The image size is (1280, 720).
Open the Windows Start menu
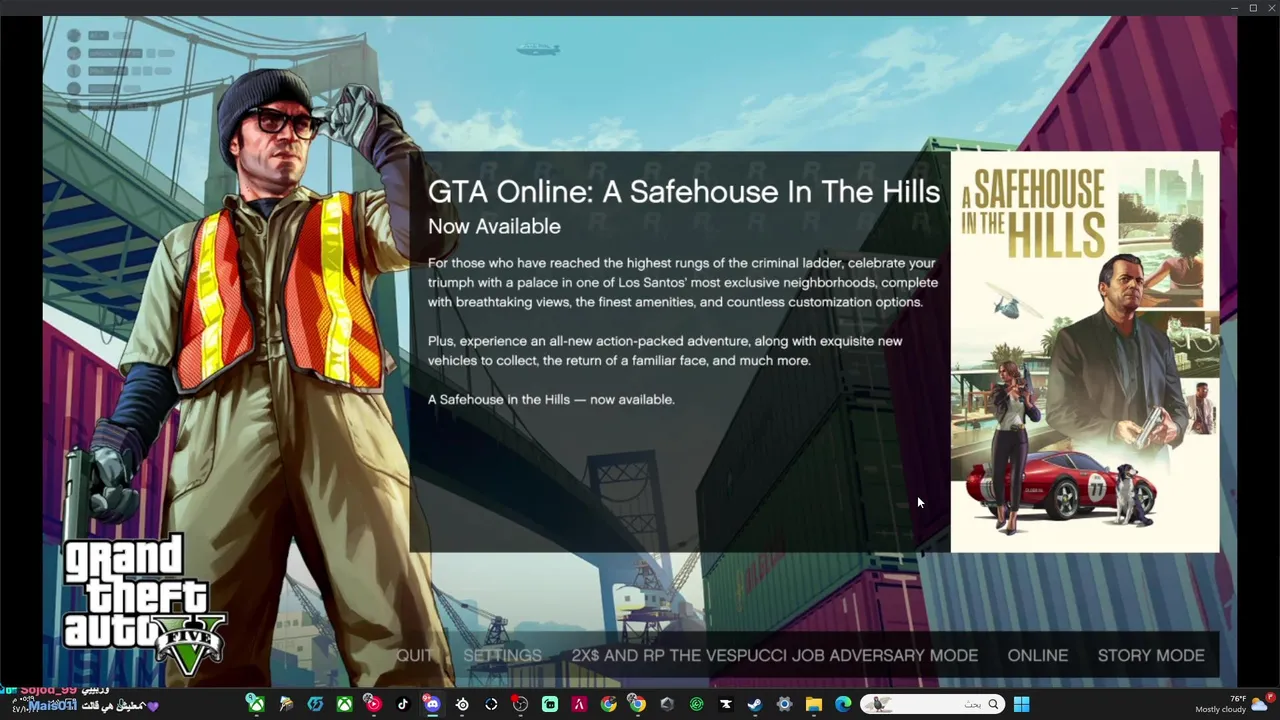(1021, 704)
